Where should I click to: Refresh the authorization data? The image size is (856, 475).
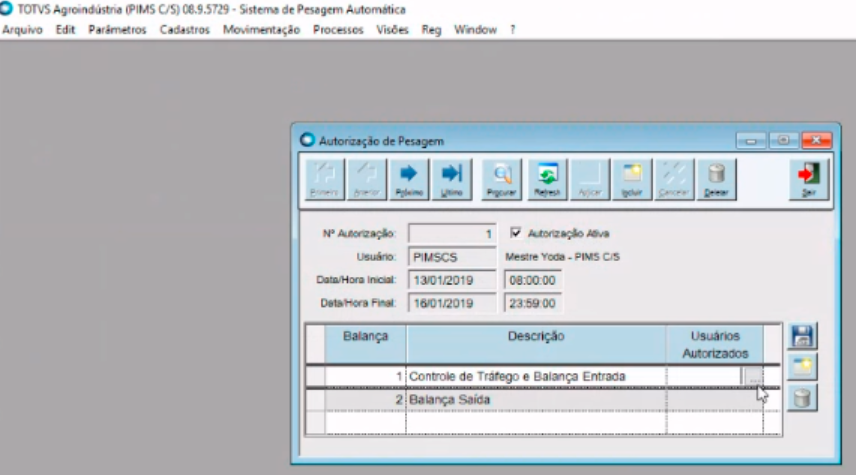547,180
